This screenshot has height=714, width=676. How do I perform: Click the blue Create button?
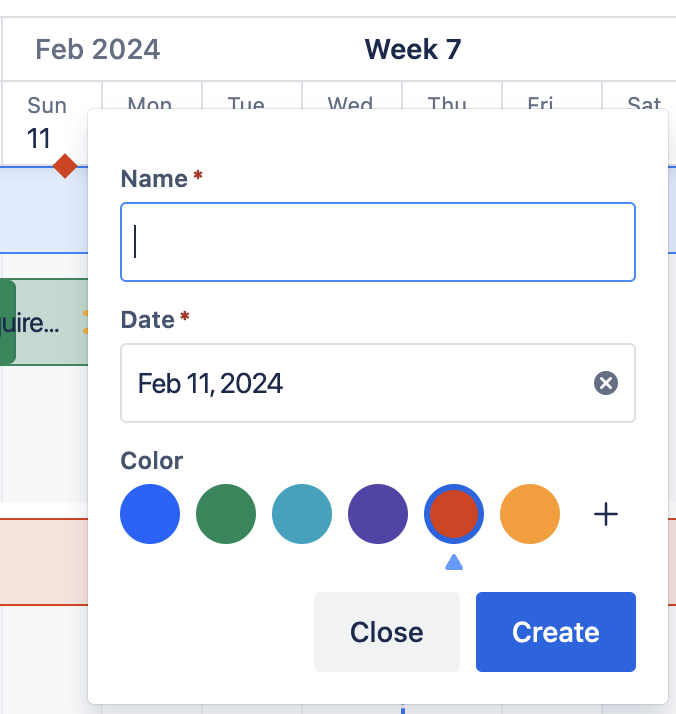point(555,632)
